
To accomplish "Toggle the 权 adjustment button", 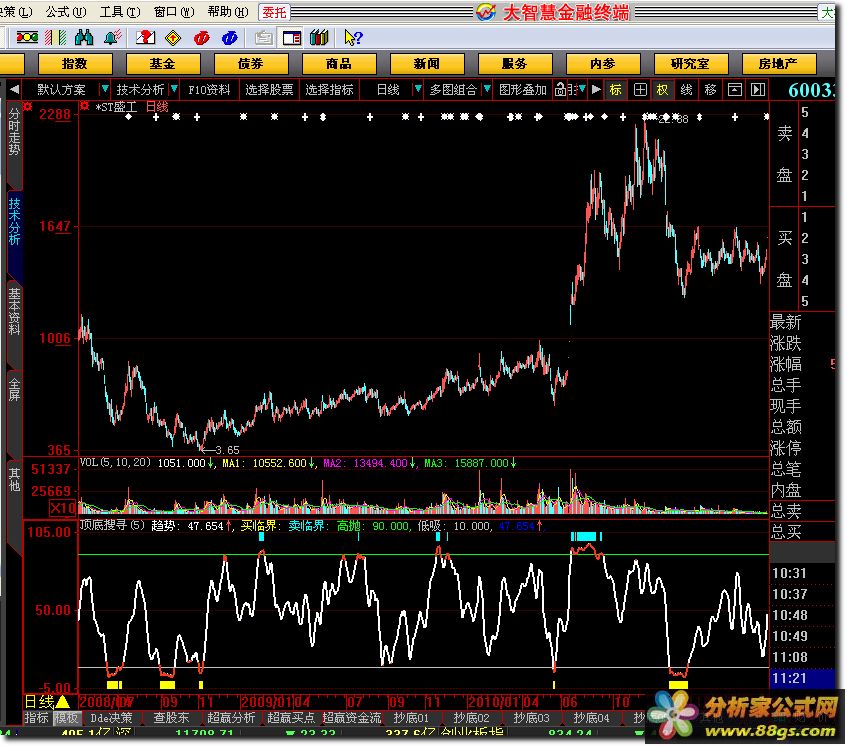I will pos(662,90).
